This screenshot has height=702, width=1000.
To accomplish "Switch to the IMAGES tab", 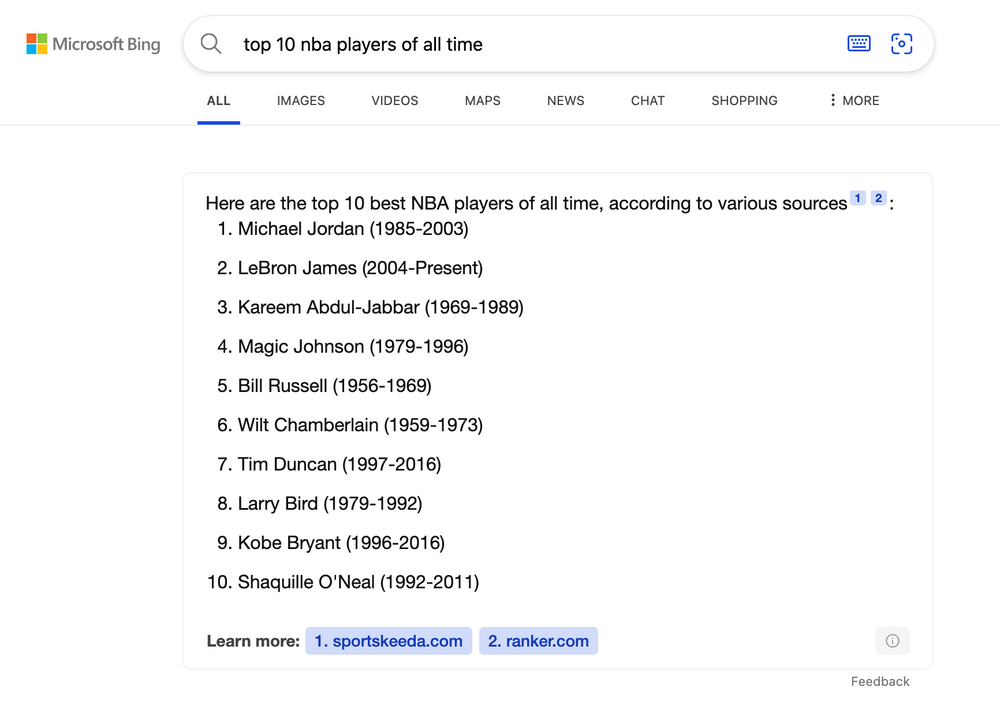I will 300,100.
